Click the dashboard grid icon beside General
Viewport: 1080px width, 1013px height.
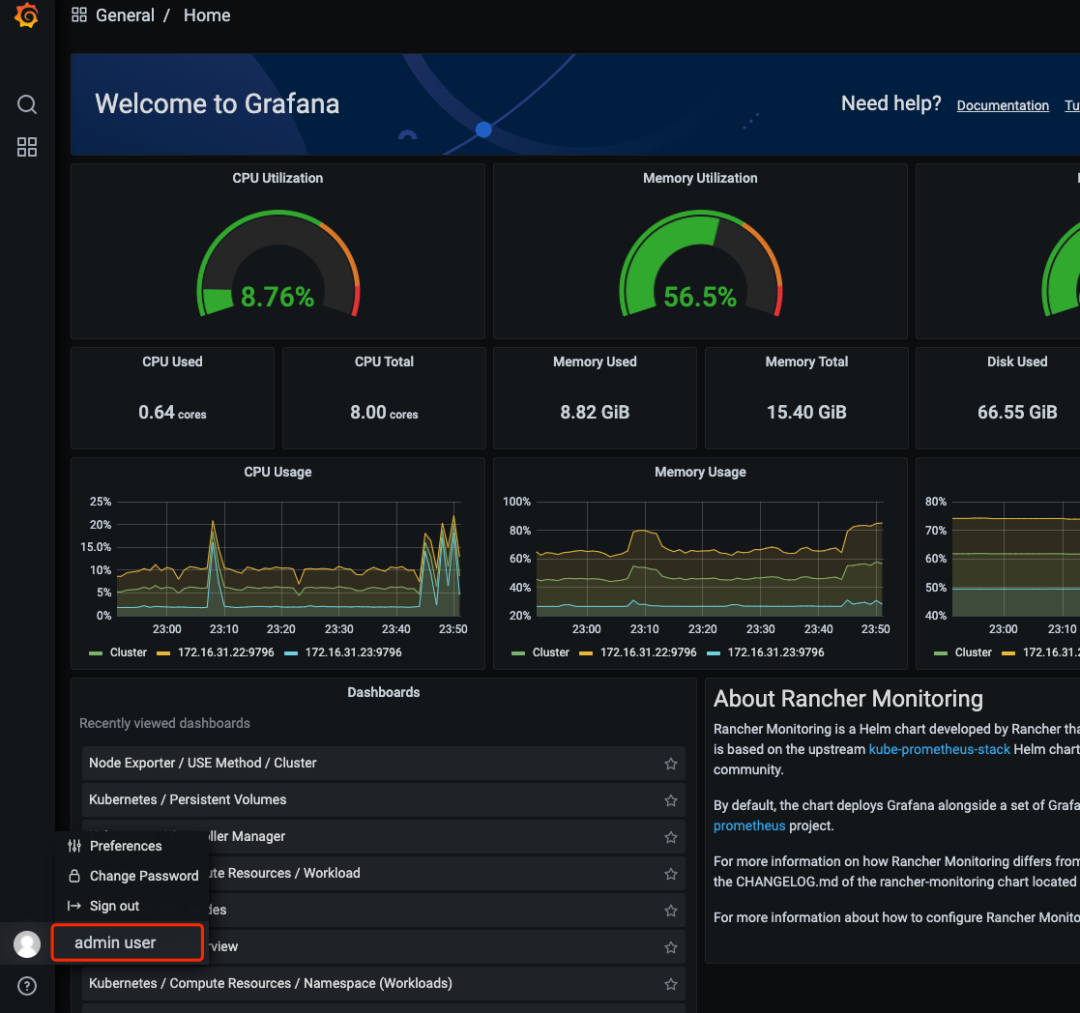point(79,16)
